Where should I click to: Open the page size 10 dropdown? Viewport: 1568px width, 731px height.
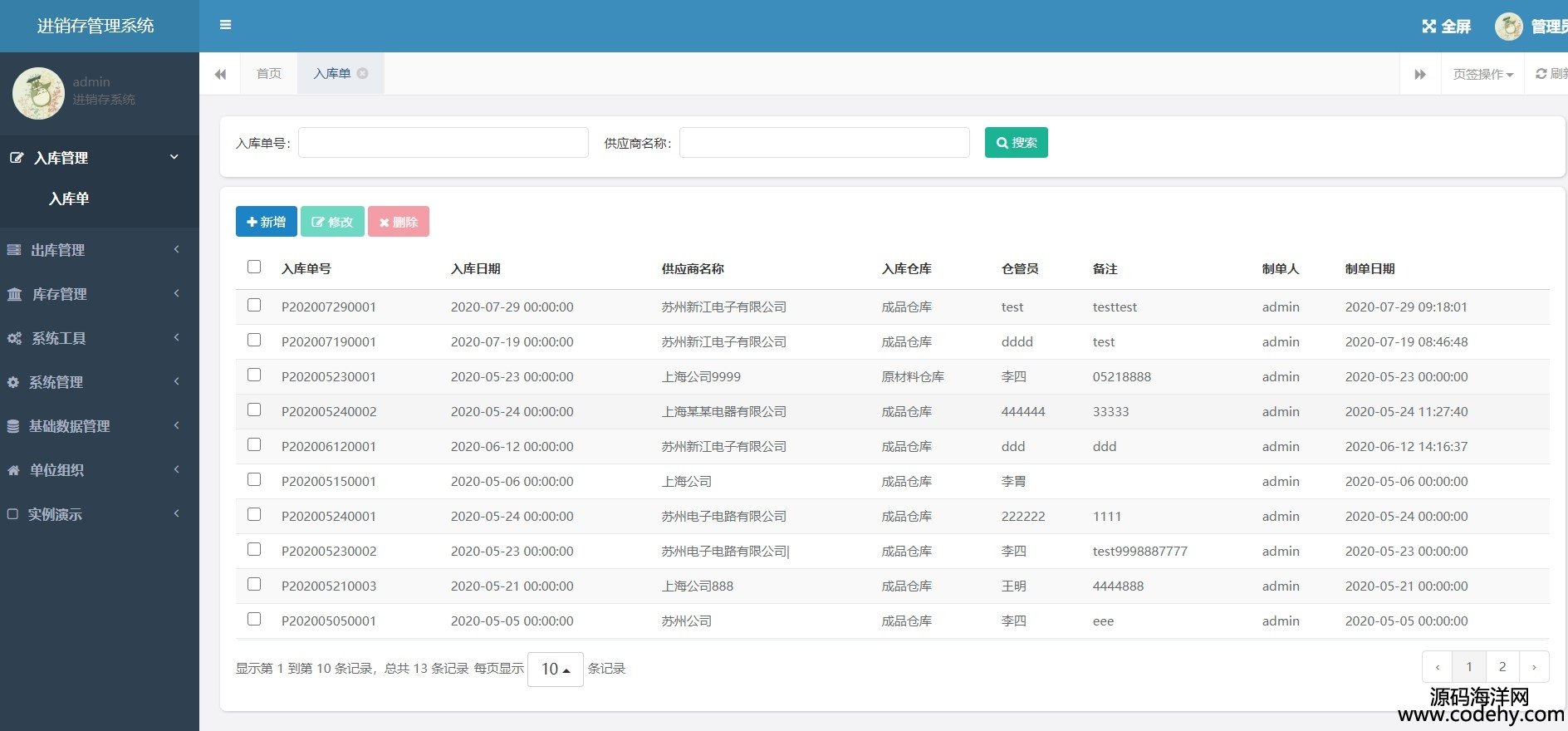click(556, 669)
